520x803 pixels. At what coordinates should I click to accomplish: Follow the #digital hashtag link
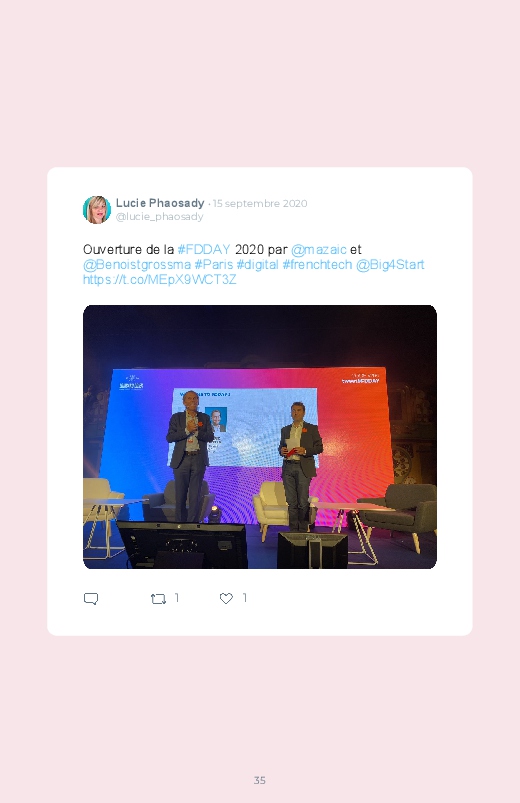point(257,265)
